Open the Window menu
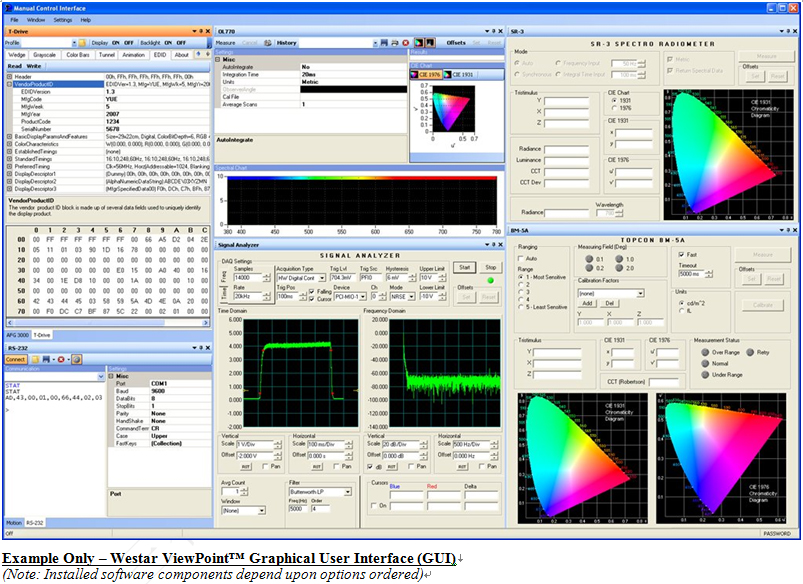Screen dimensions: 803x584 click(x=35, y=20)
